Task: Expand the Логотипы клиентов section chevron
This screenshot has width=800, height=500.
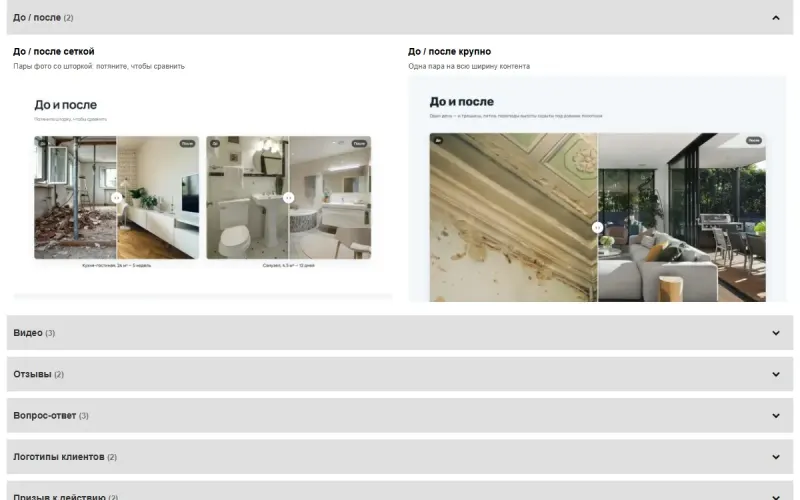Action: click(776, 457)
